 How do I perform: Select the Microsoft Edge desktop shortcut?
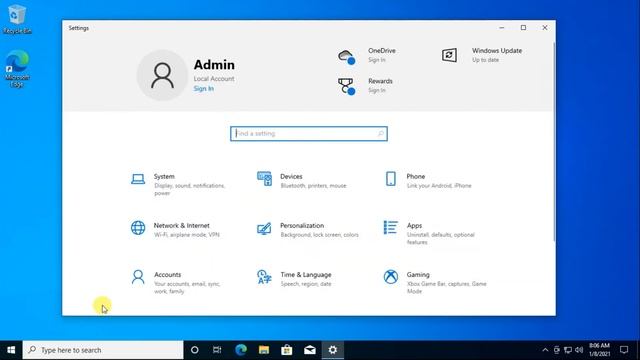[17, 69]
